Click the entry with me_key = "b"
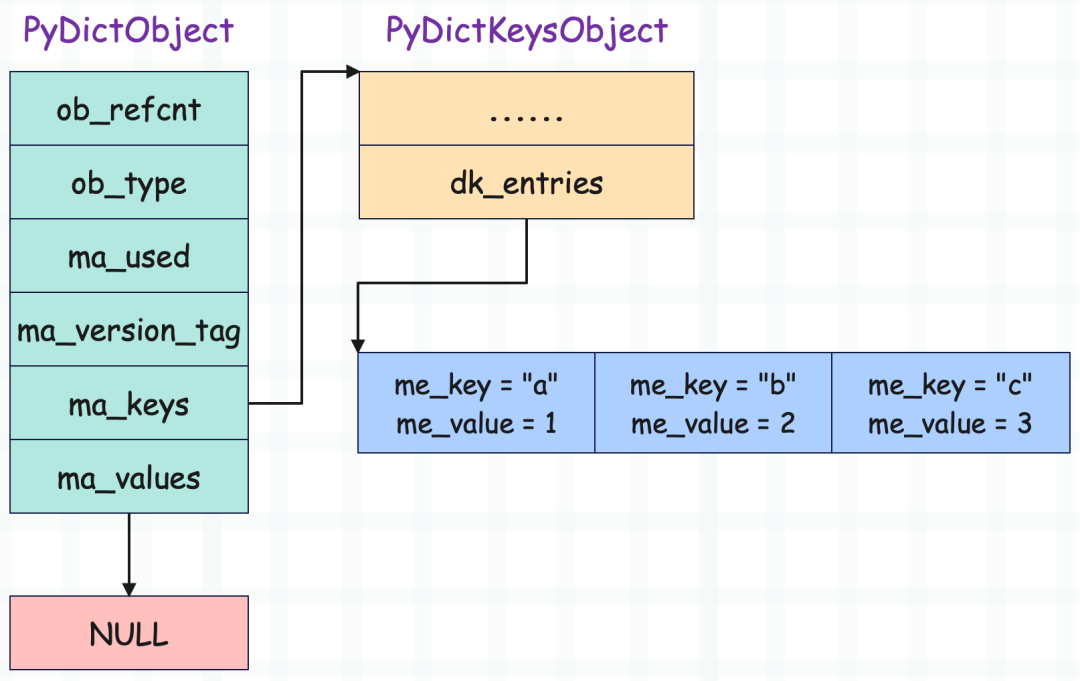The image size is (1080, 681). click(x=713, y=403)
